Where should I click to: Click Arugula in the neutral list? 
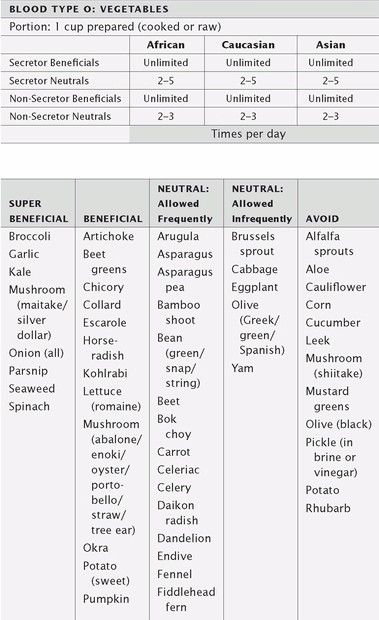pos(178,236)
